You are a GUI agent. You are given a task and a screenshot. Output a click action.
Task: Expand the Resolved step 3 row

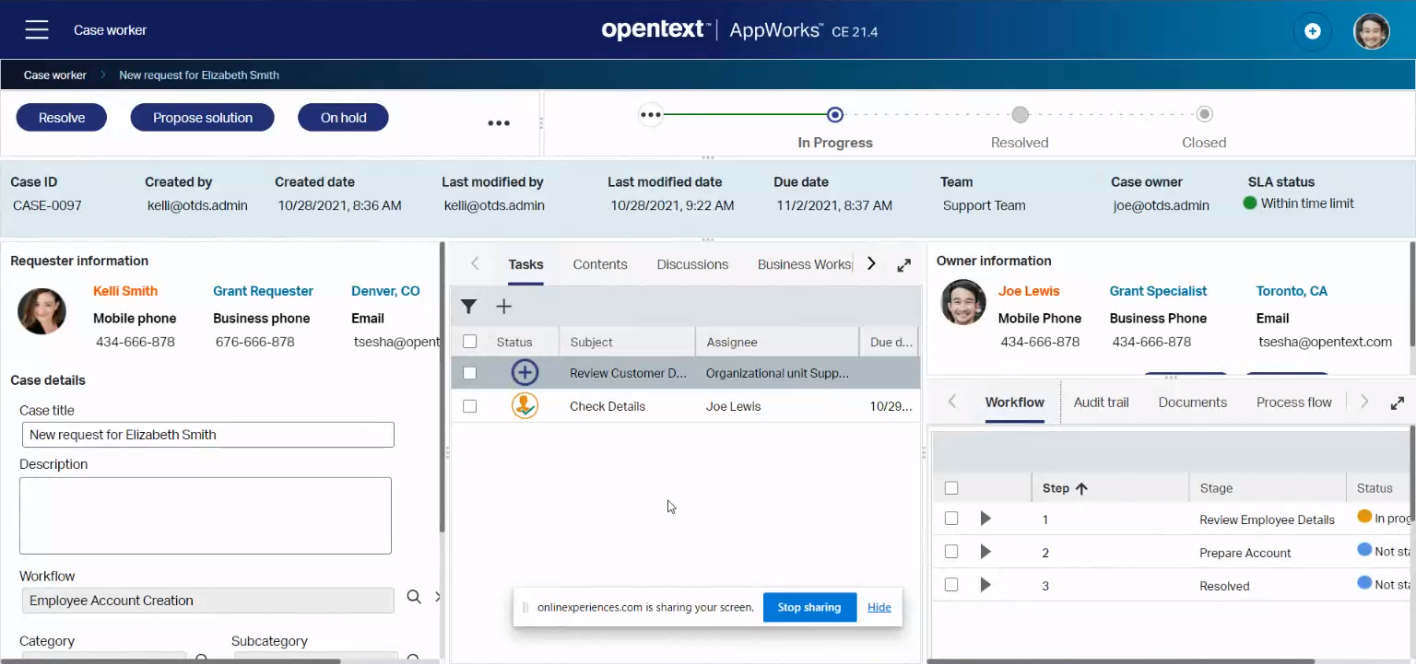coord(985,585)
